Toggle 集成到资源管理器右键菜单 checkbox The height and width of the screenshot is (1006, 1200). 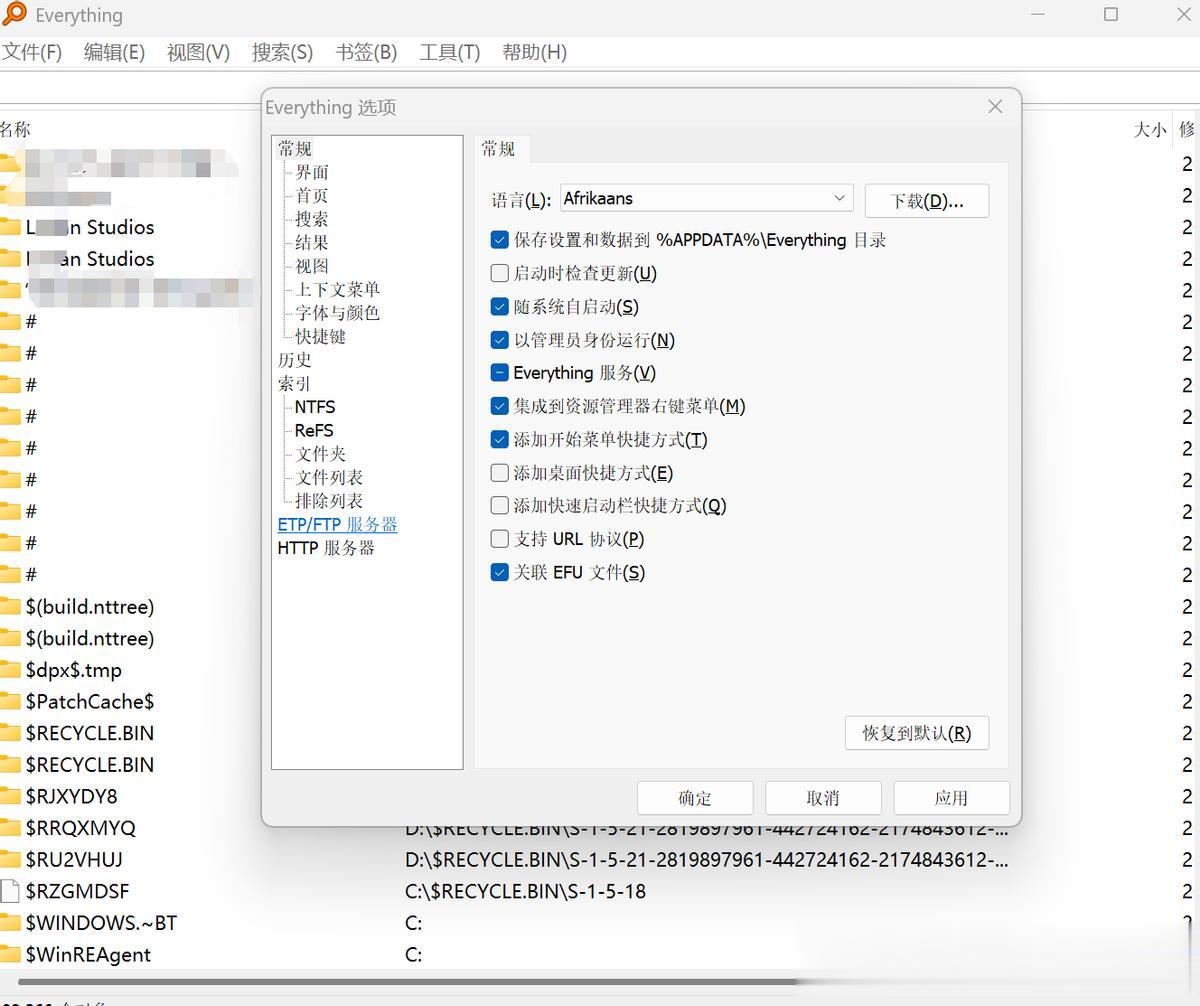tap(500, 406)
